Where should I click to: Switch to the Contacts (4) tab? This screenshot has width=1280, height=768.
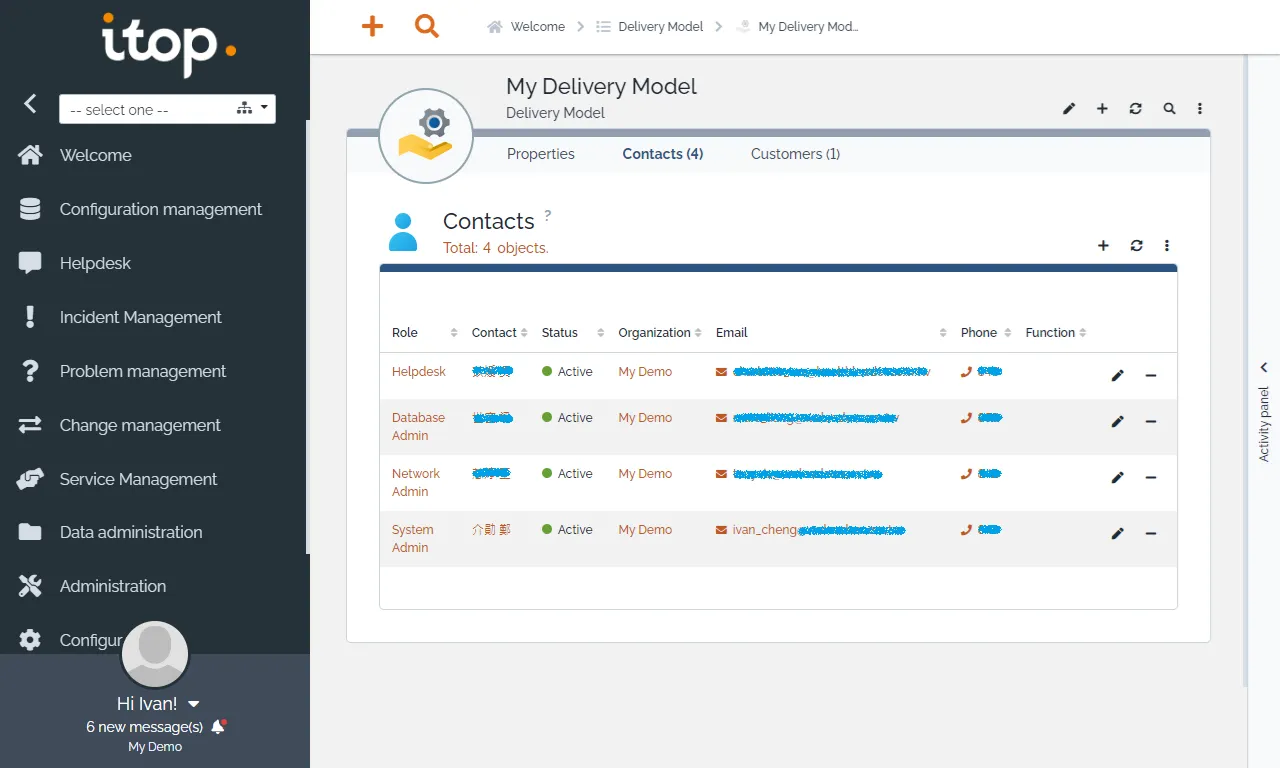tap(663, 154)
